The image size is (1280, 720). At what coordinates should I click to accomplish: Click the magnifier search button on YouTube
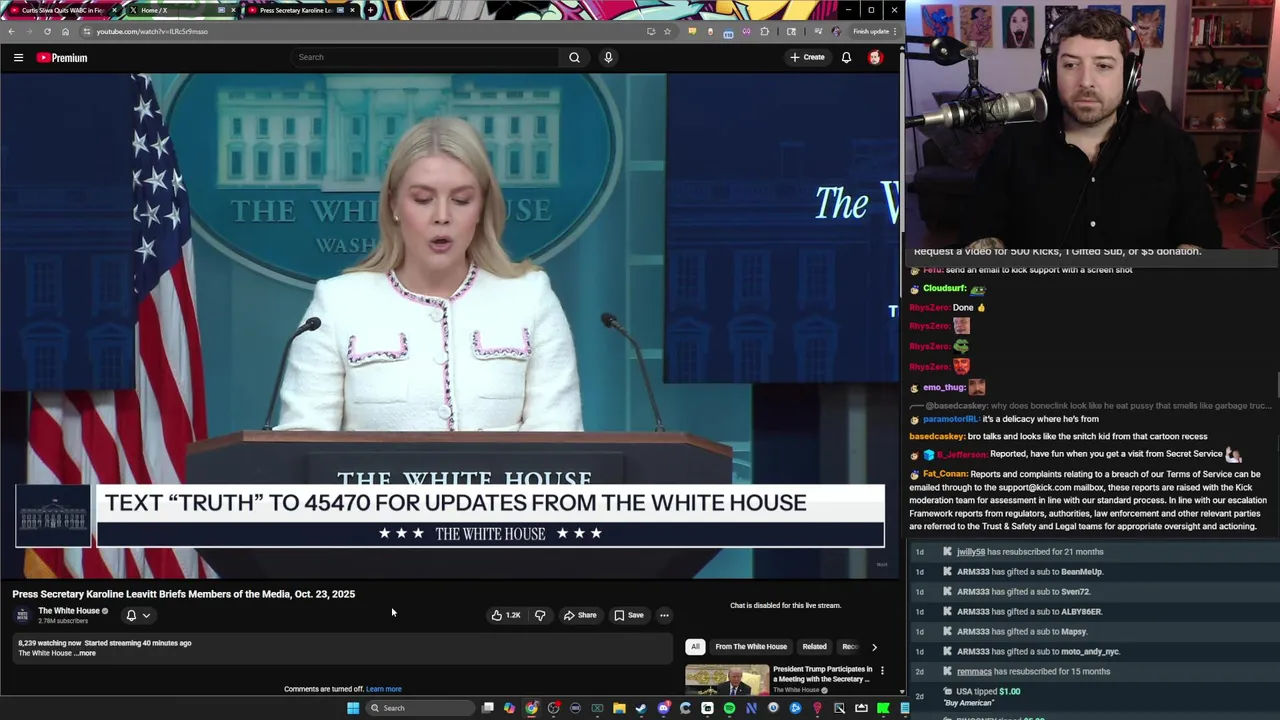(574, 57)
